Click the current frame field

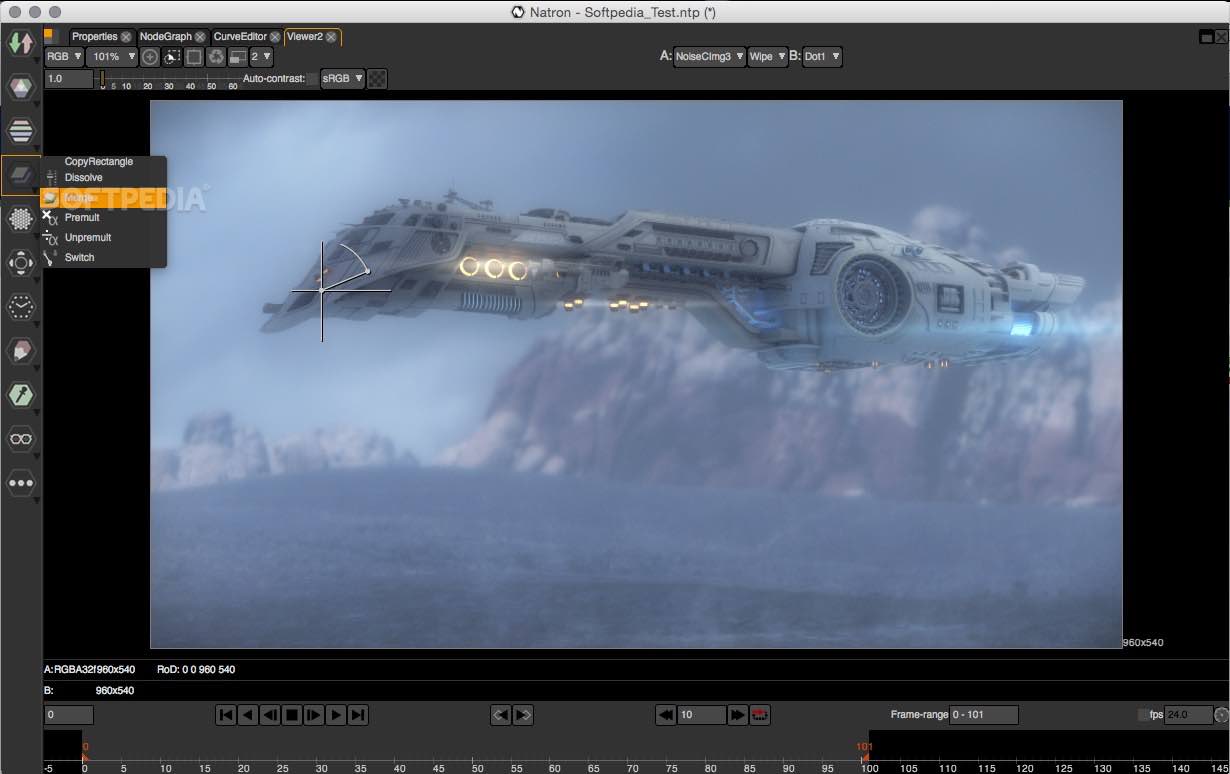point(69,715)
